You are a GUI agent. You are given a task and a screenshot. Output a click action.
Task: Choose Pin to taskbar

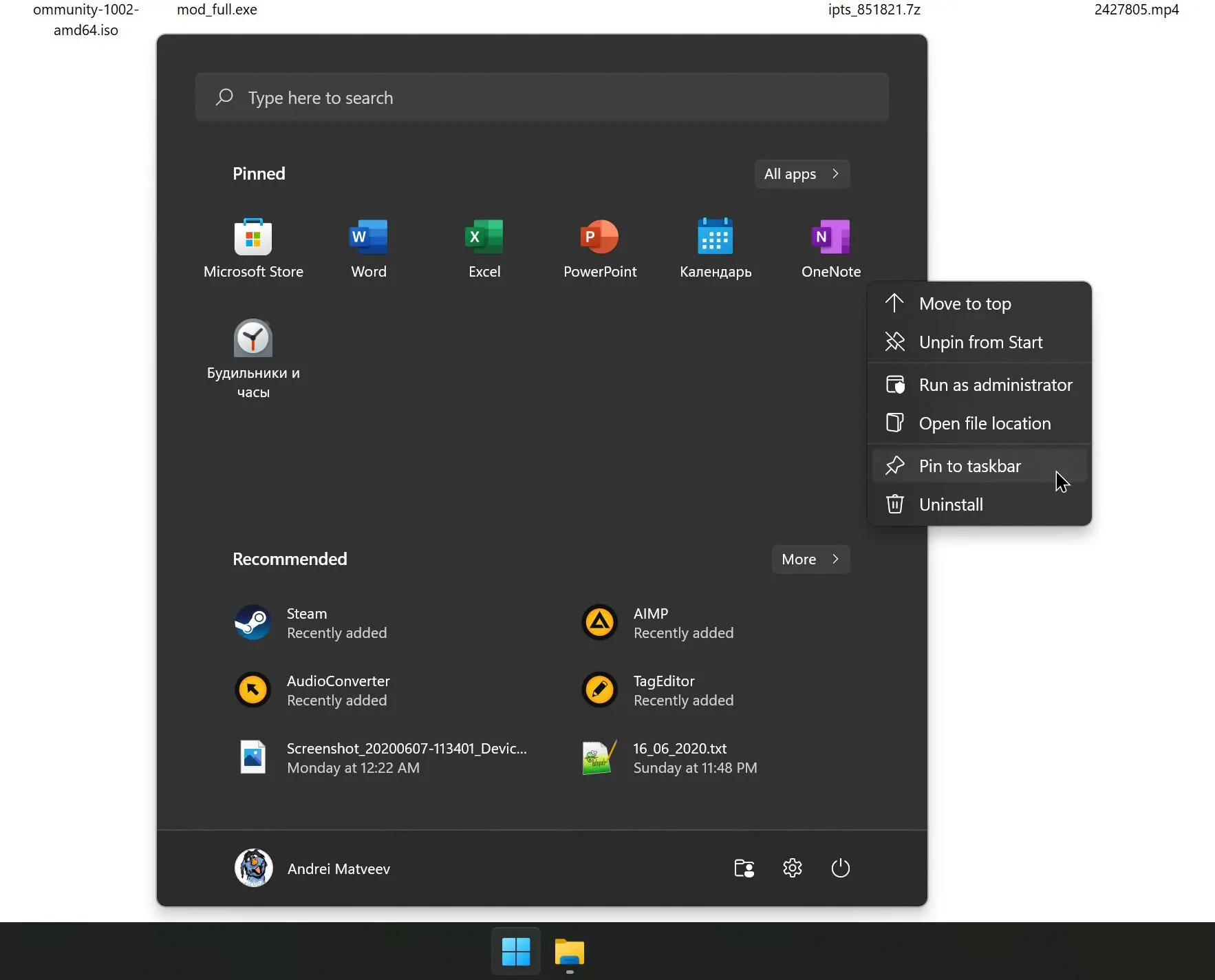980,466
